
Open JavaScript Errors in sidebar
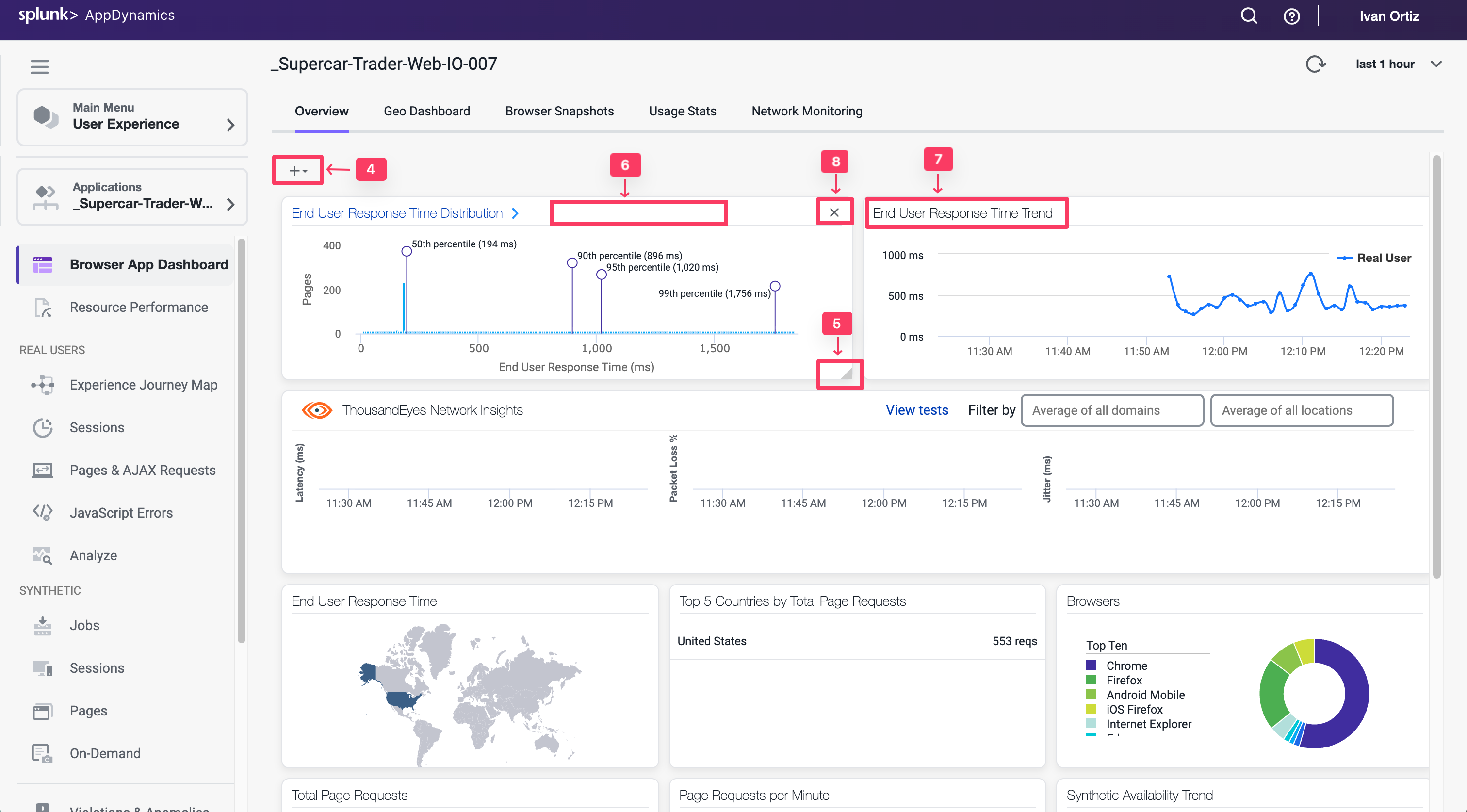click(121, 513)
